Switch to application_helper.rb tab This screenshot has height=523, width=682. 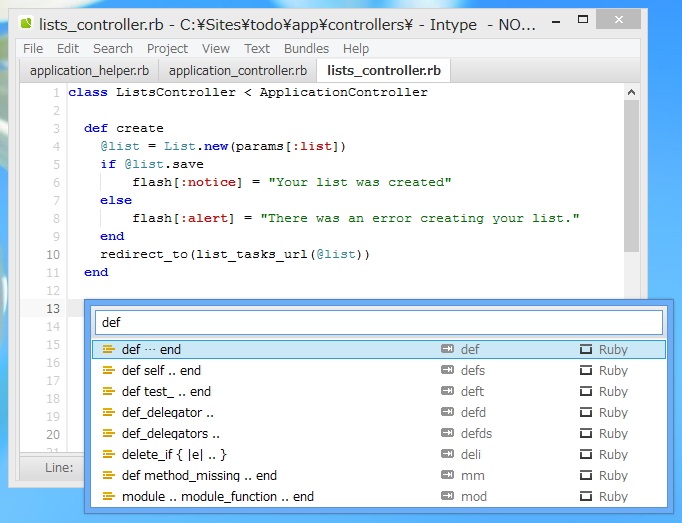point(89,70)
